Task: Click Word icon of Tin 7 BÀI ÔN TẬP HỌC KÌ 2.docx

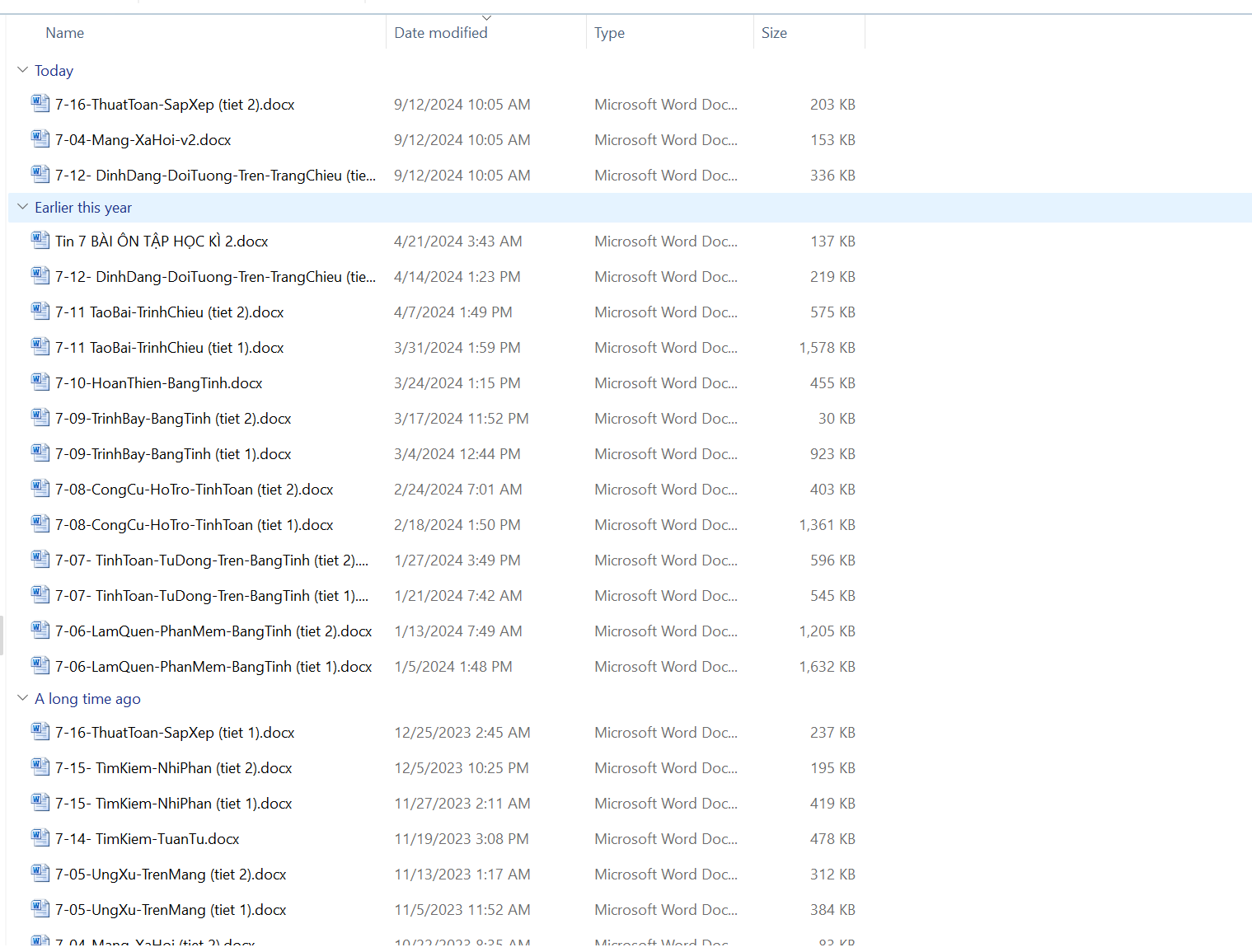Action: pyautogui.click(x=40, y=240)
